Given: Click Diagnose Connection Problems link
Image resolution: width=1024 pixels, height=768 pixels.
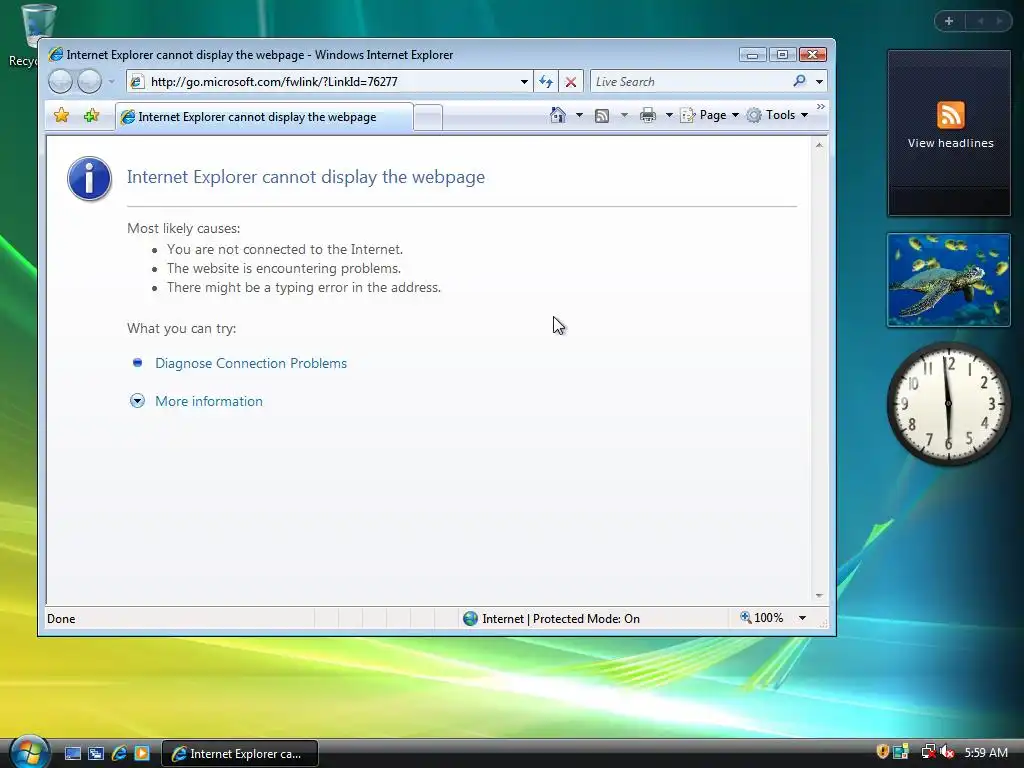Looking at the screenshot, I should [x=251, y=363].
